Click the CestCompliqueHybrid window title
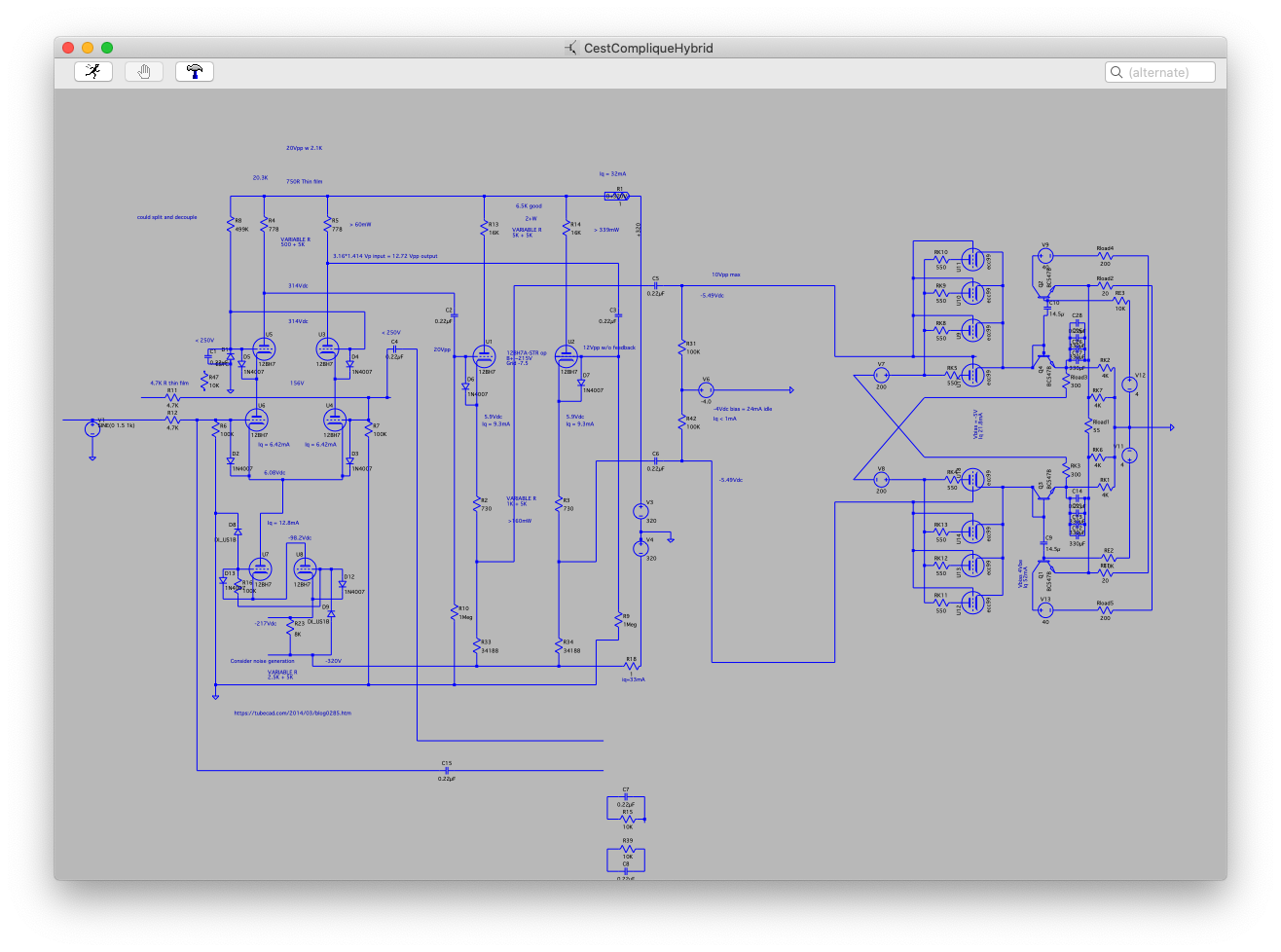Screen dimensions: 1281x952 (648, 48)
